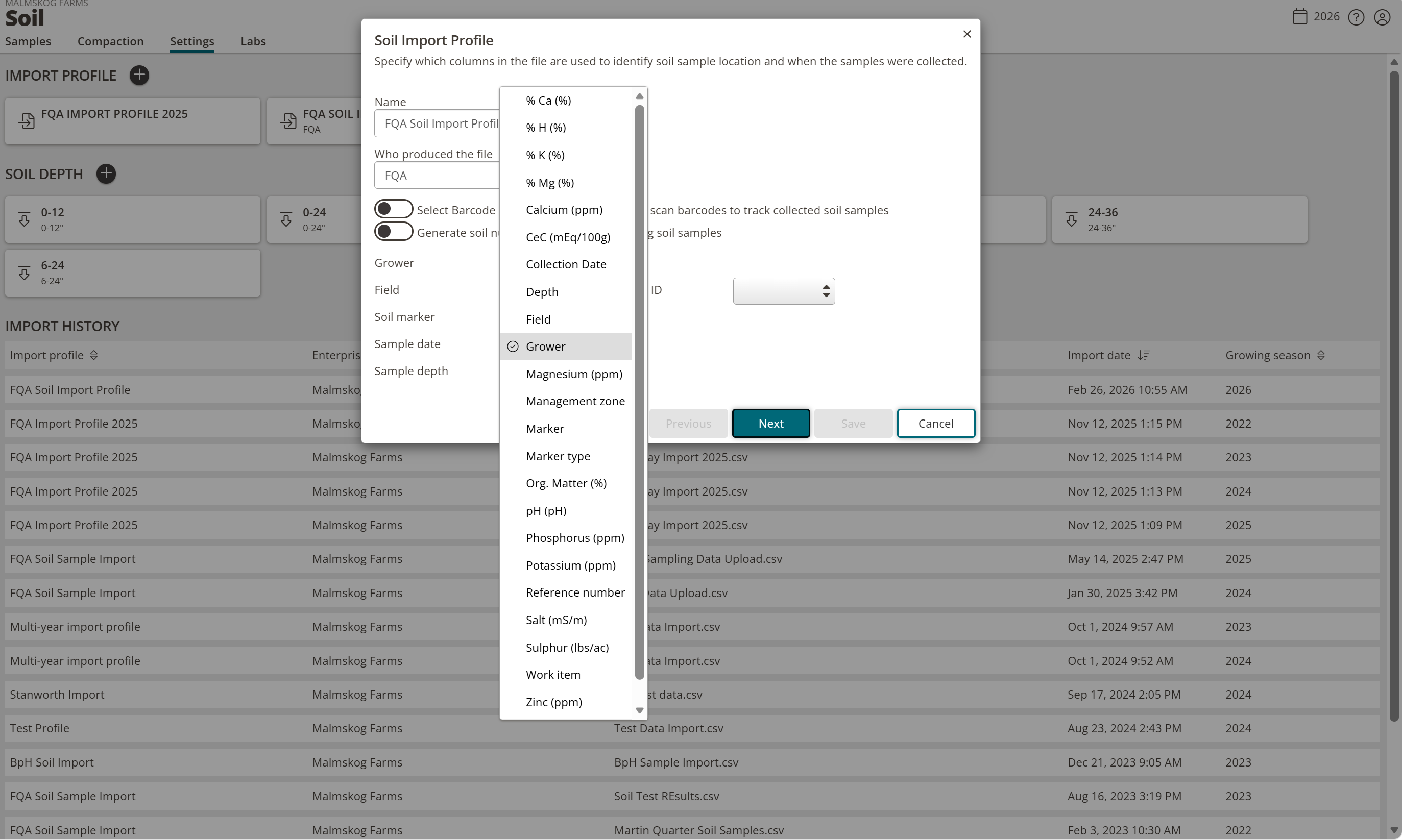Open the BpH Soil Import history row
Viewport: 1402px width, 840px height.
click(x=692, y=762)
